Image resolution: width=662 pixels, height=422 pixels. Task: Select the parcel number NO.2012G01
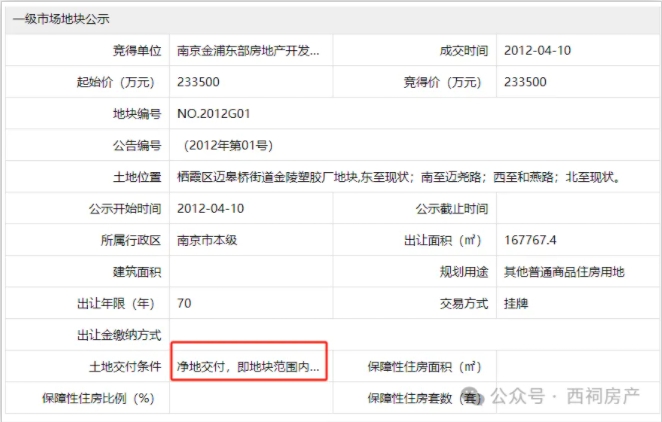[217, 114]
